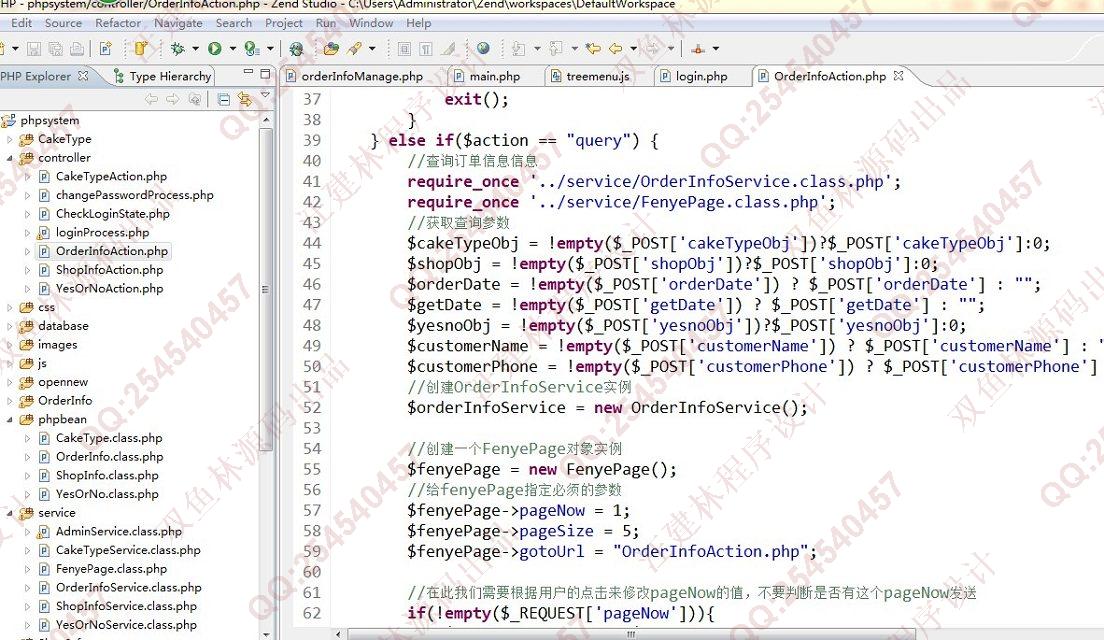This screenshot has width=1104, height=640.
Task: Click the pen Search toolbar icon
Action: (354, 49)
